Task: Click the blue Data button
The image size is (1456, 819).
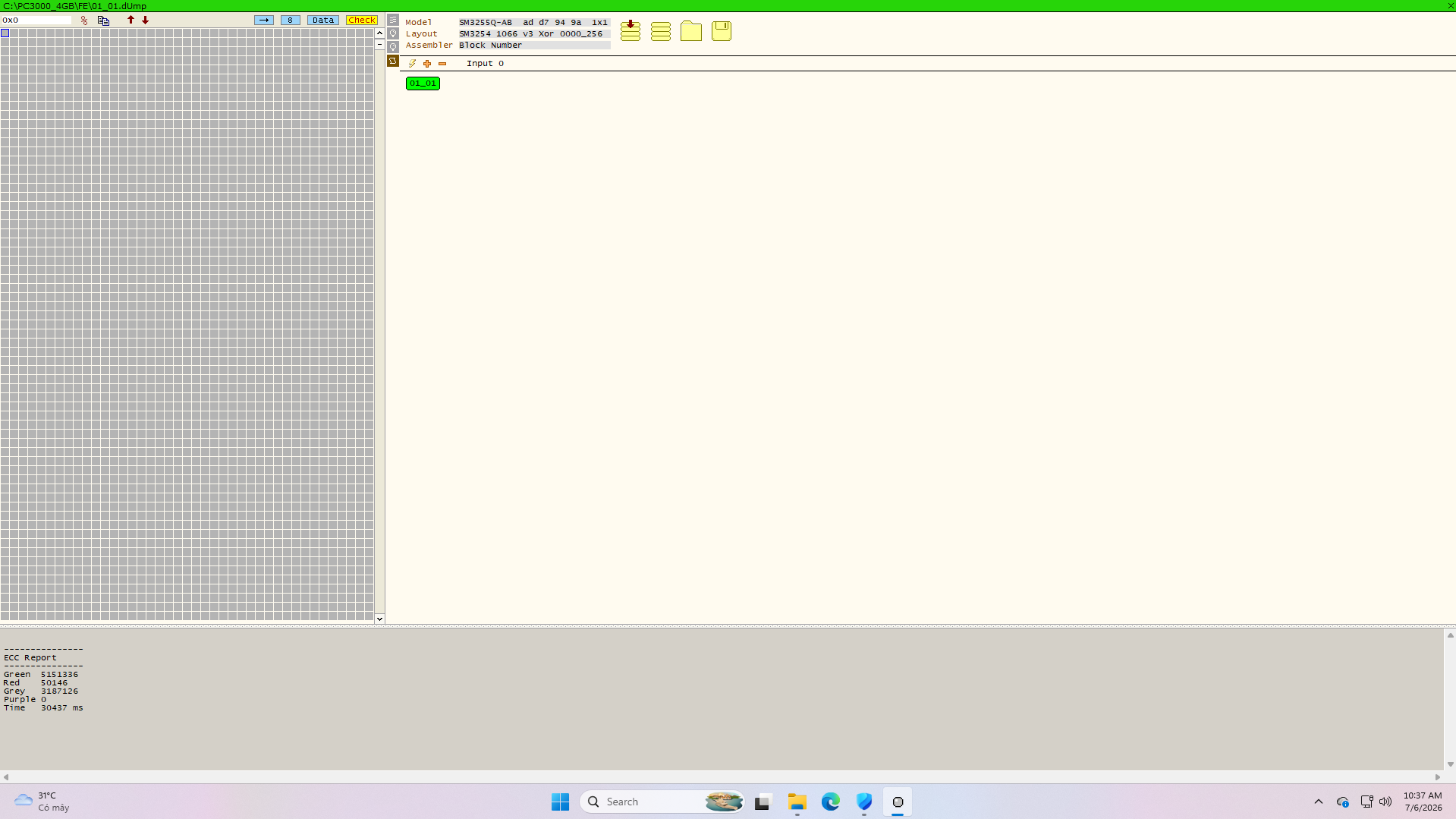Action: click(x=323, y=20)
